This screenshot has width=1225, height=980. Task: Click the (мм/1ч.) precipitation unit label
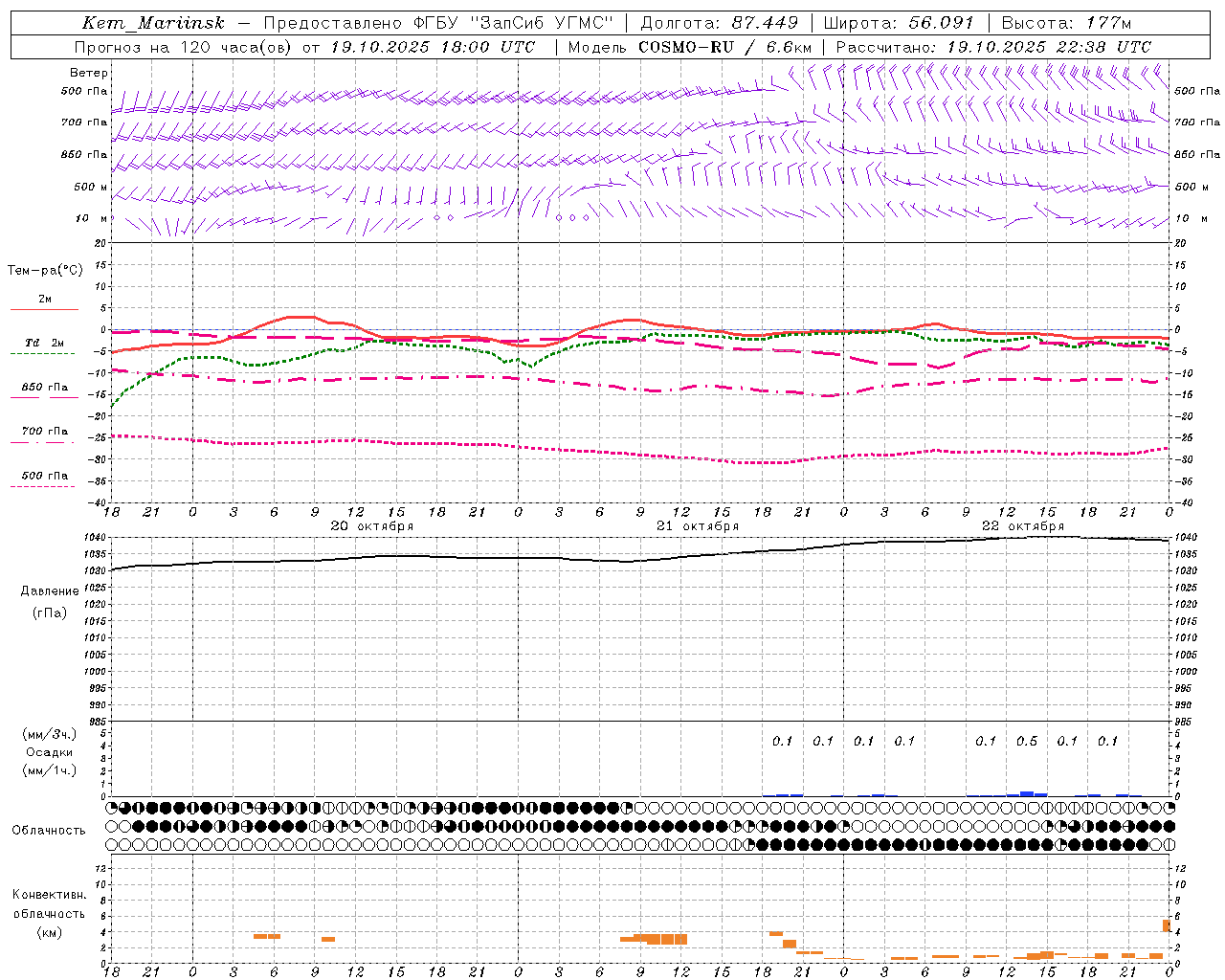50,770
